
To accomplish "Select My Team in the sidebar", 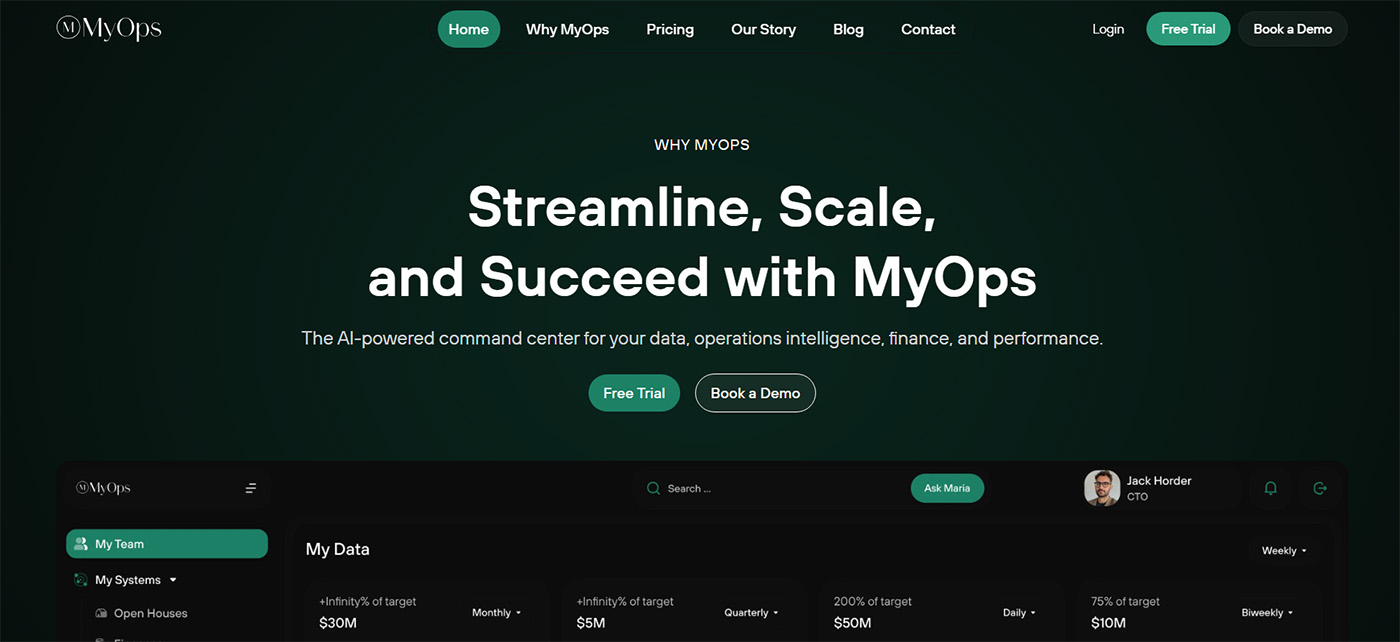I will pyautogui.click(x=167, y=544).
